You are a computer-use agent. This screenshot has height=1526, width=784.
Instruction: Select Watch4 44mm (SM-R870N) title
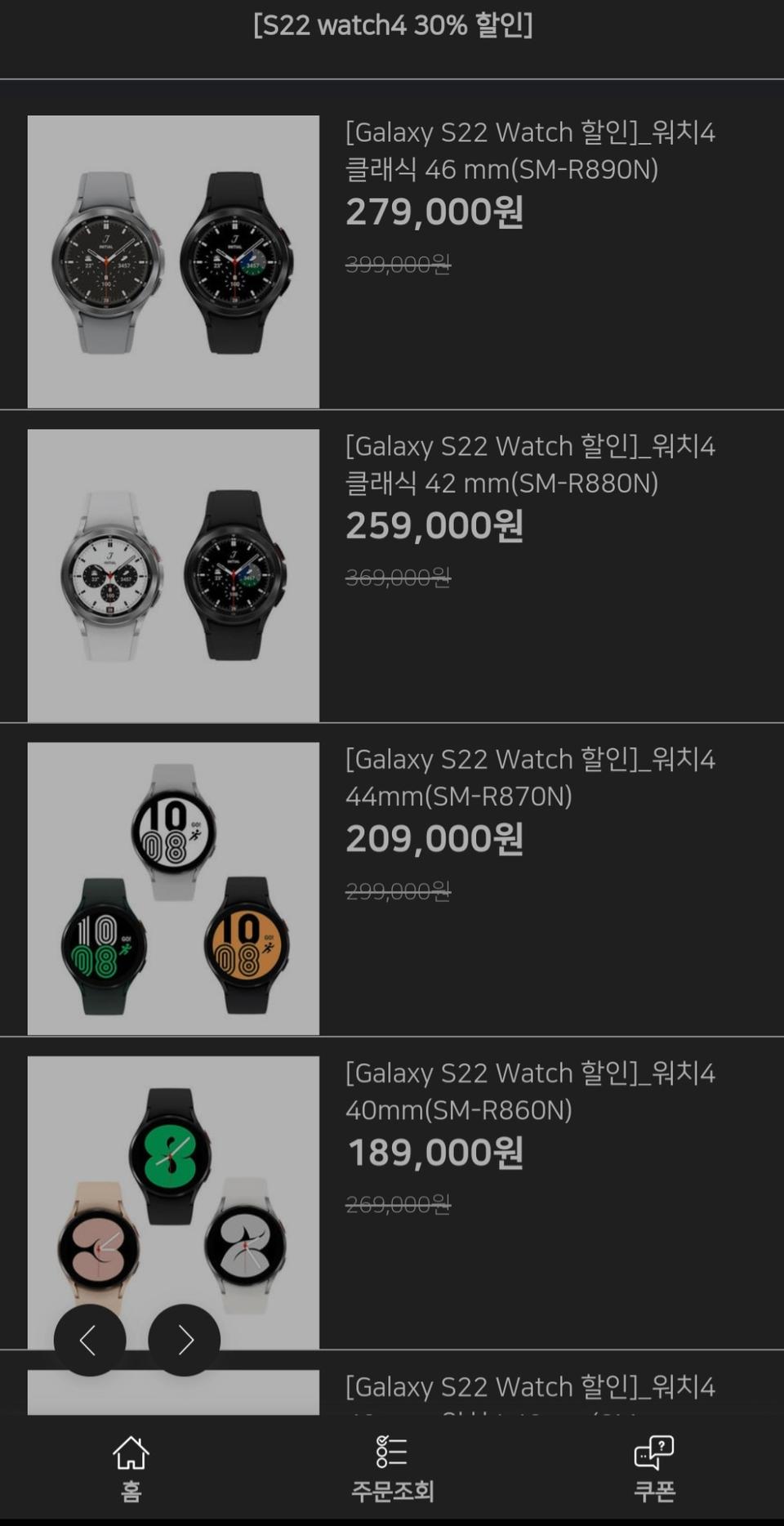click(530, 777)
